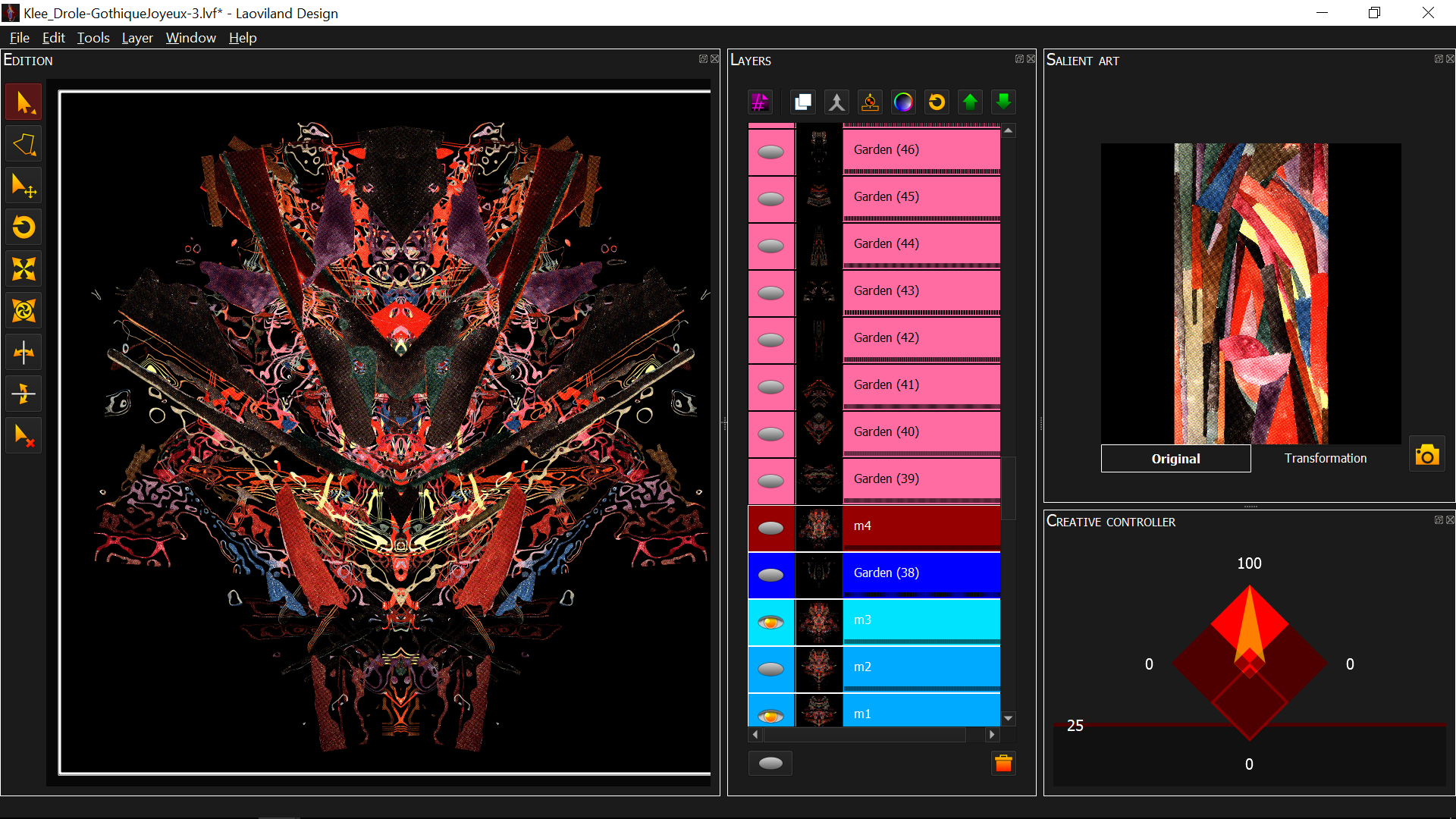
Task: Switch to Transformation tab in Salient Art
Action: point(1324,458)
